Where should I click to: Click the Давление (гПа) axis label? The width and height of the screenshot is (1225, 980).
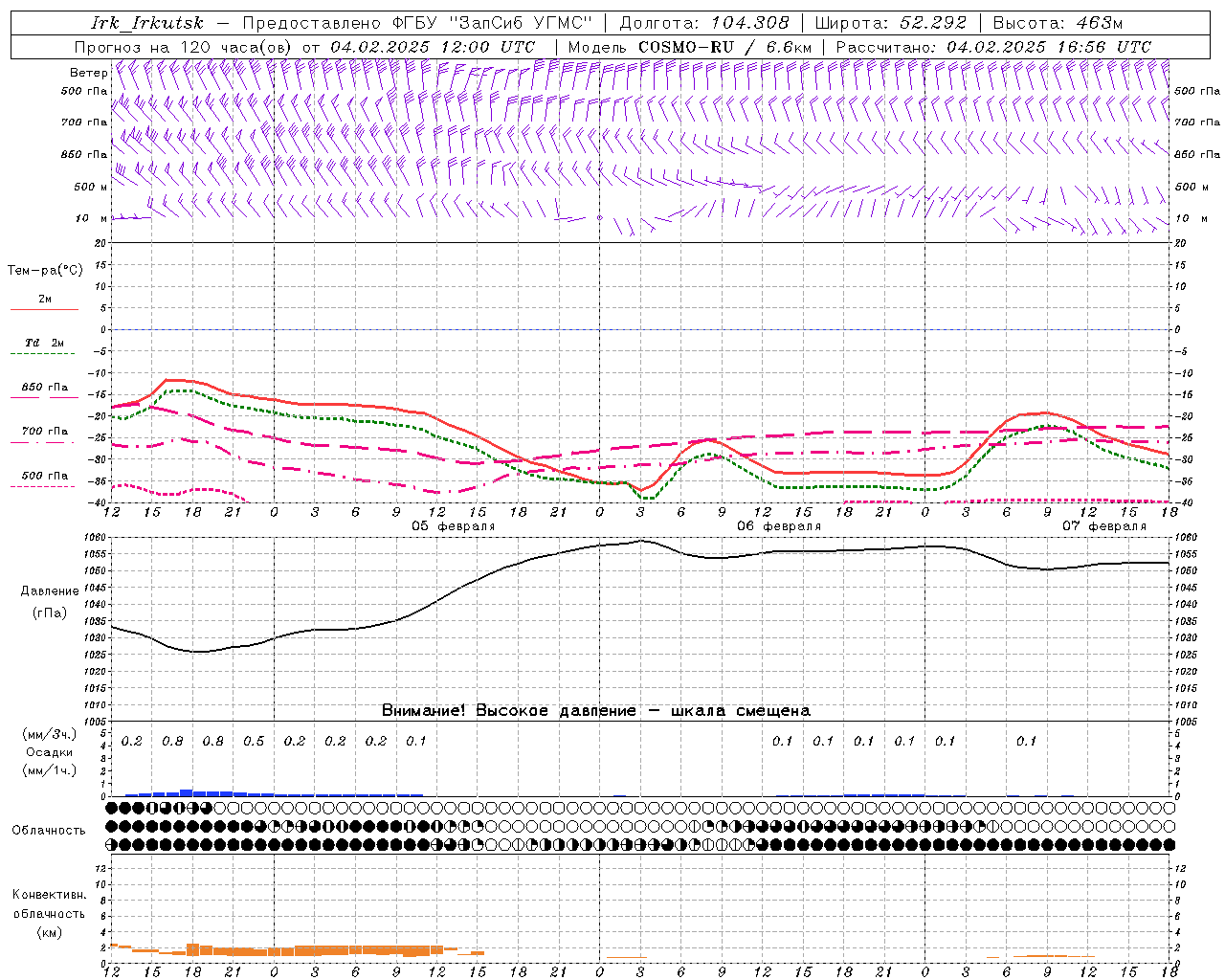pyautogui.click(x=49, y=601)
